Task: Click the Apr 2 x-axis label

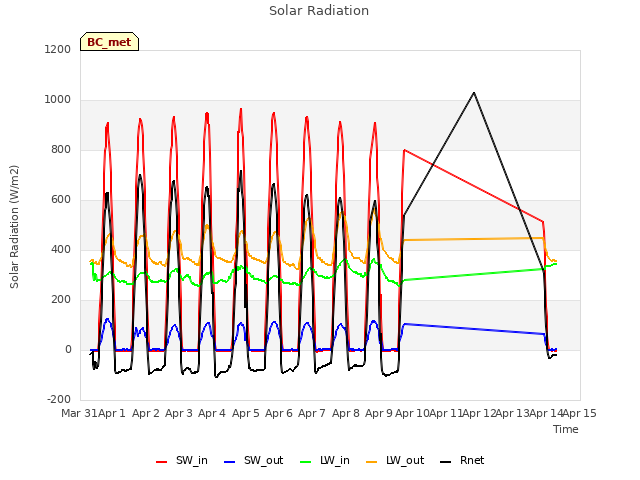Action: pyautogui.click(x=146, y=413)
